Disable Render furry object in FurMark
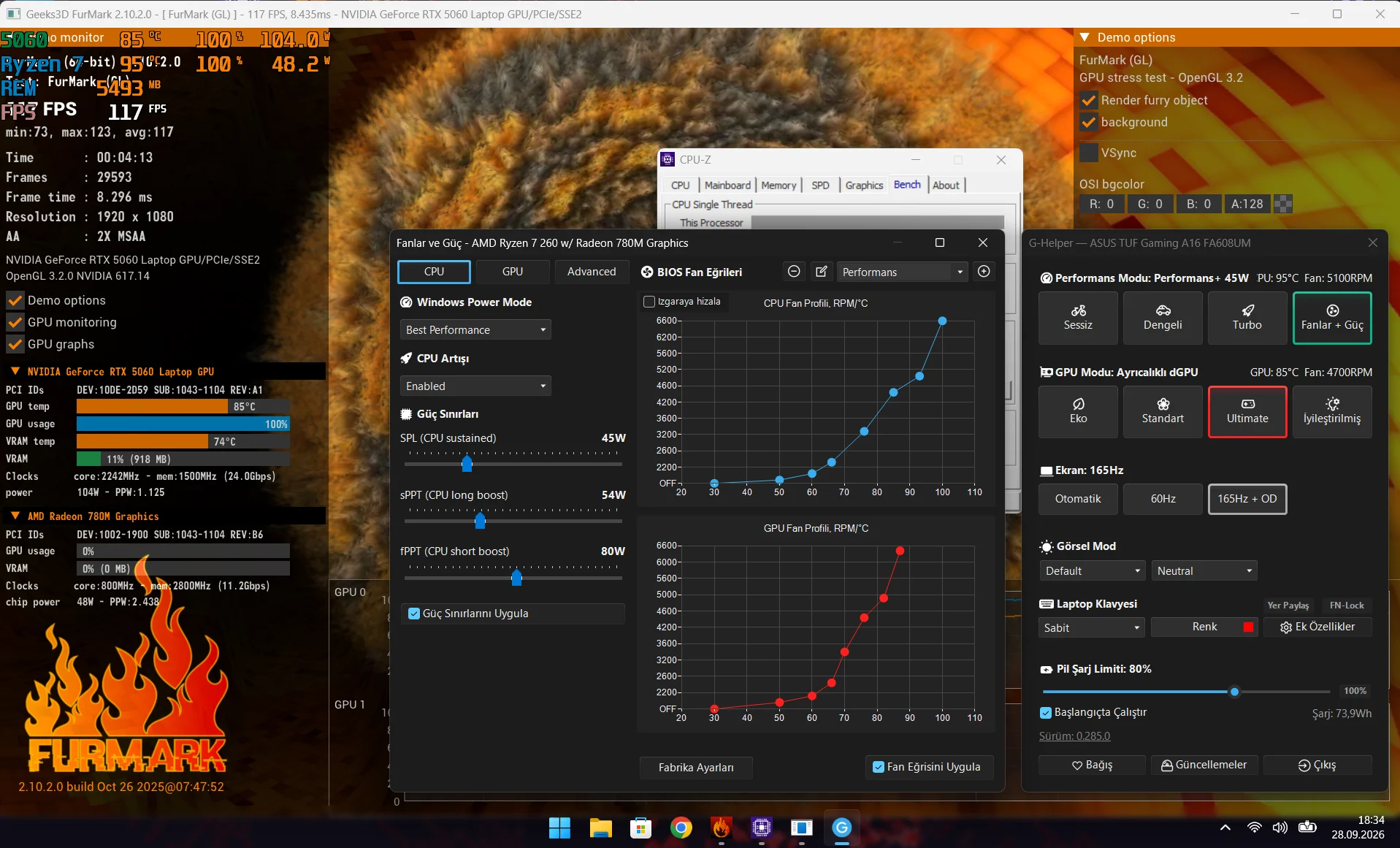 (x=1088, y=100)
